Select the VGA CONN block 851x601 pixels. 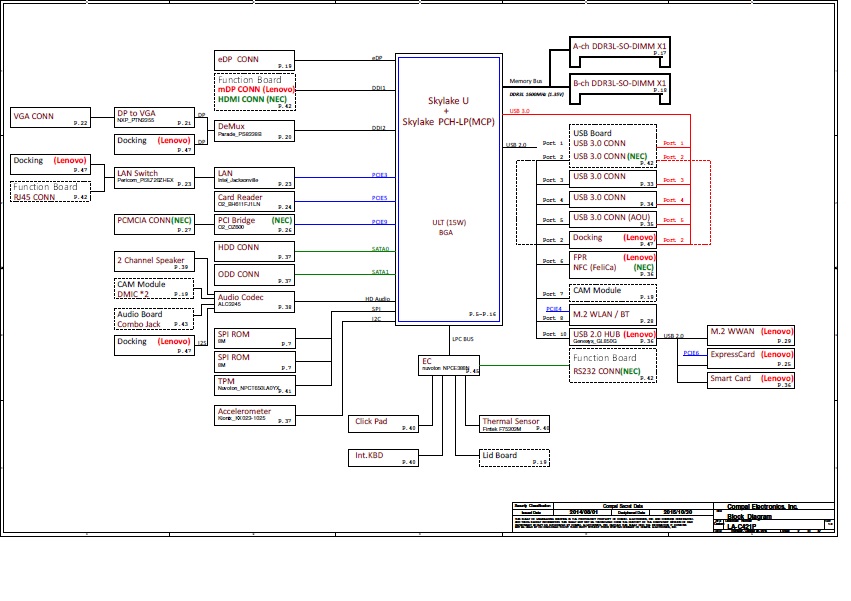[50, 117]
